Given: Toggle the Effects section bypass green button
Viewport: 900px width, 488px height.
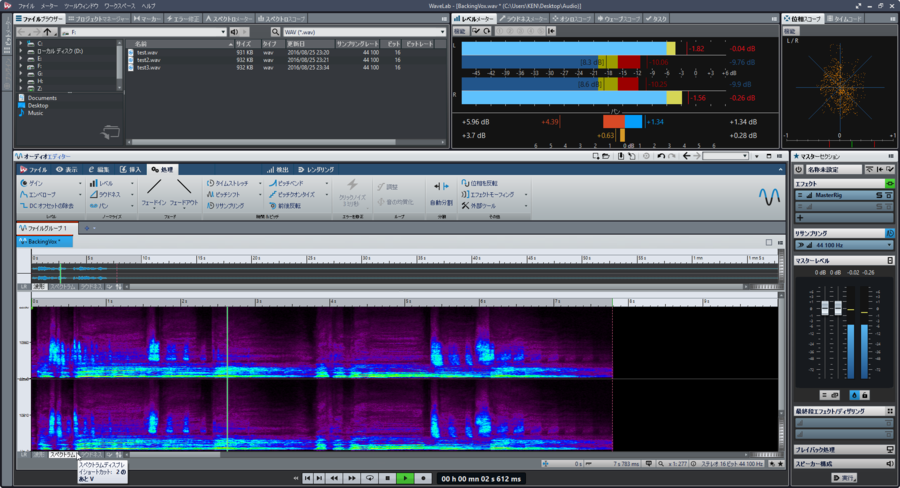Looking at the screenshot, I should click(890, 184).
